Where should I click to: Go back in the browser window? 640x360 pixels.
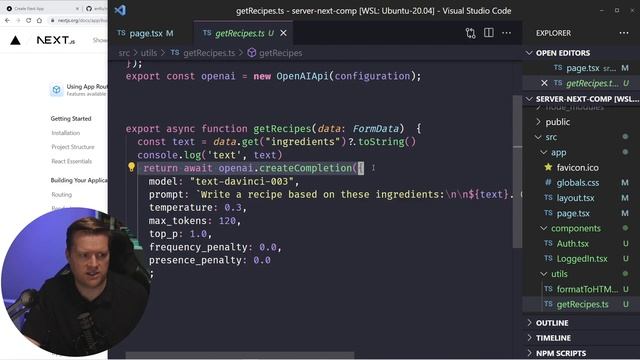coord(7,20)
